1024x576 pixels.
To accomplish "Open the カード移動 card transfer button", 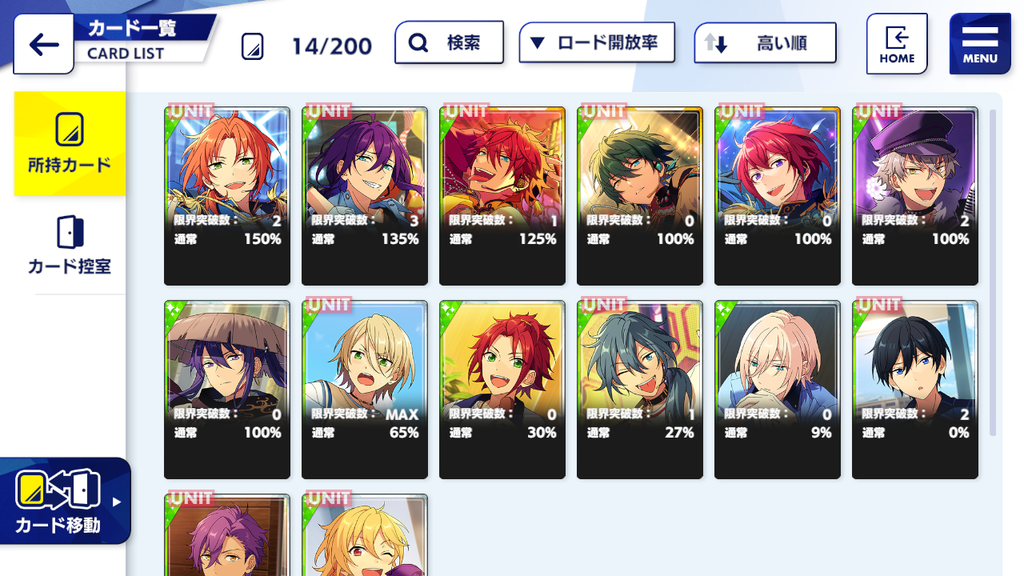I will (64, 501).
